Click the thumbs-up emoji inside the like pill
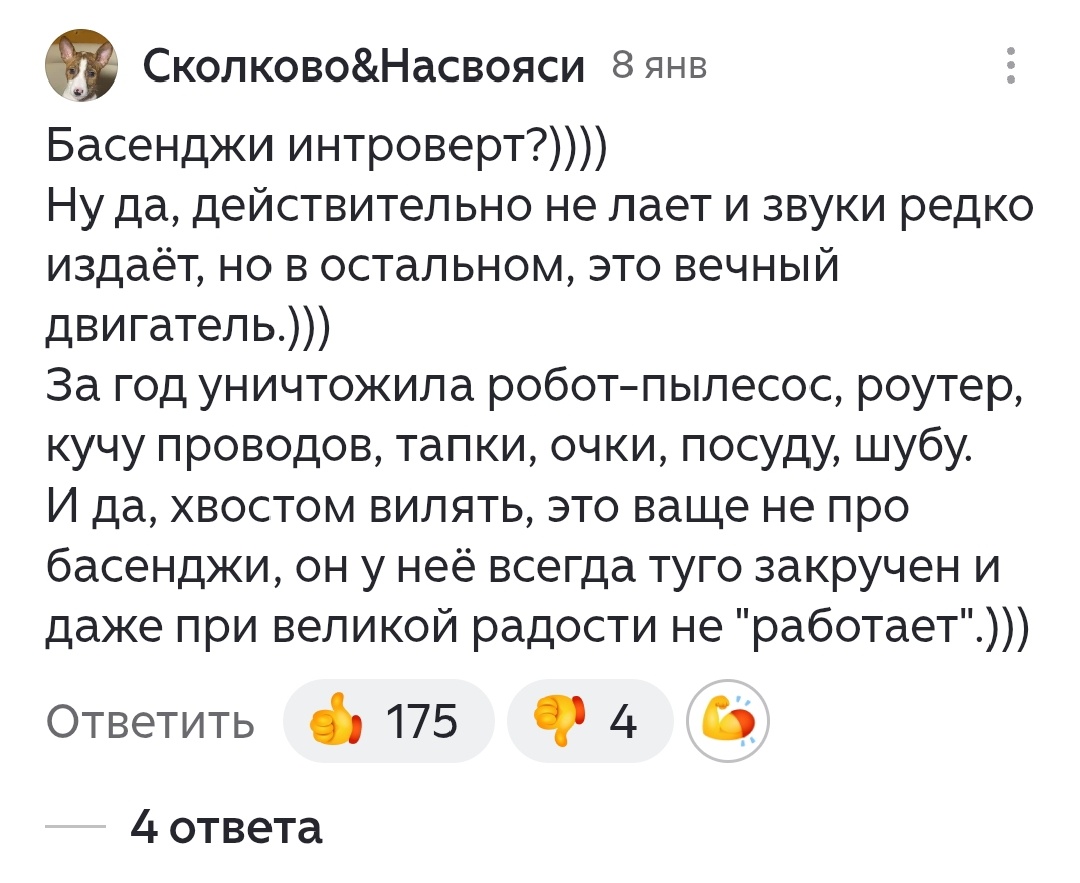This screenshot has width=1080, height=883. pyautogui.click(x=335, y=720)
